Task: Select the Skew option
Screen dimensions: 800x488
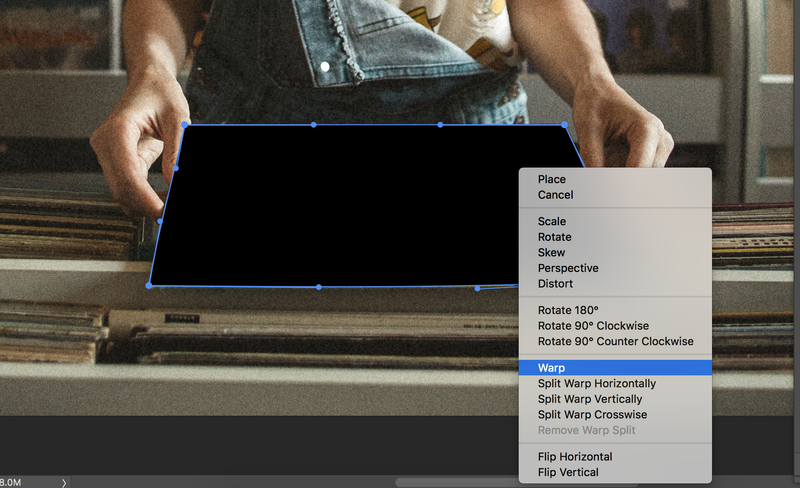Action: pos(615,252)
